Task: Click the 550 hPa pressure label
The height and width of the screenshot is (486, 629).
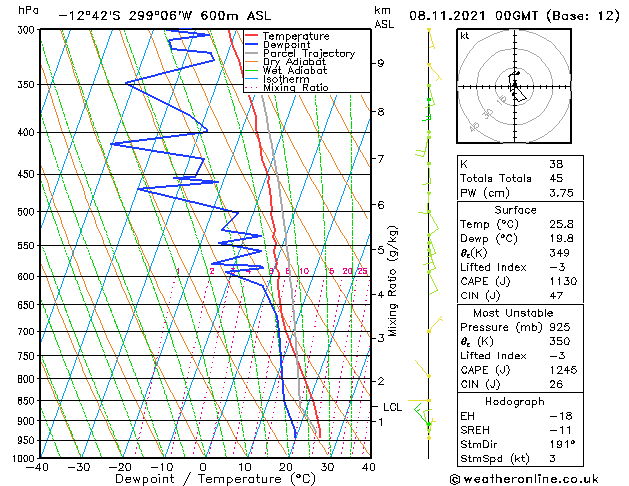Action: pos(28,245)
